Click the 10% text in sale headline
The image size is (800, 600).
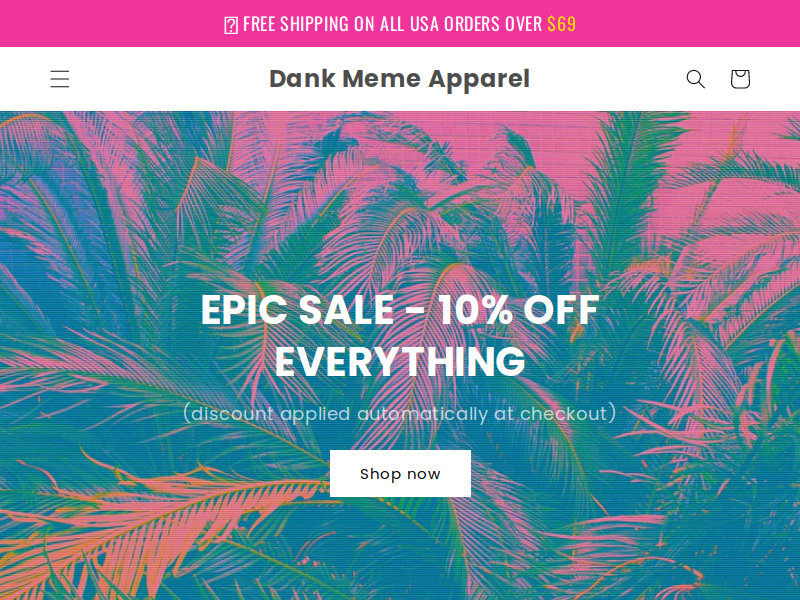(476, 310)
